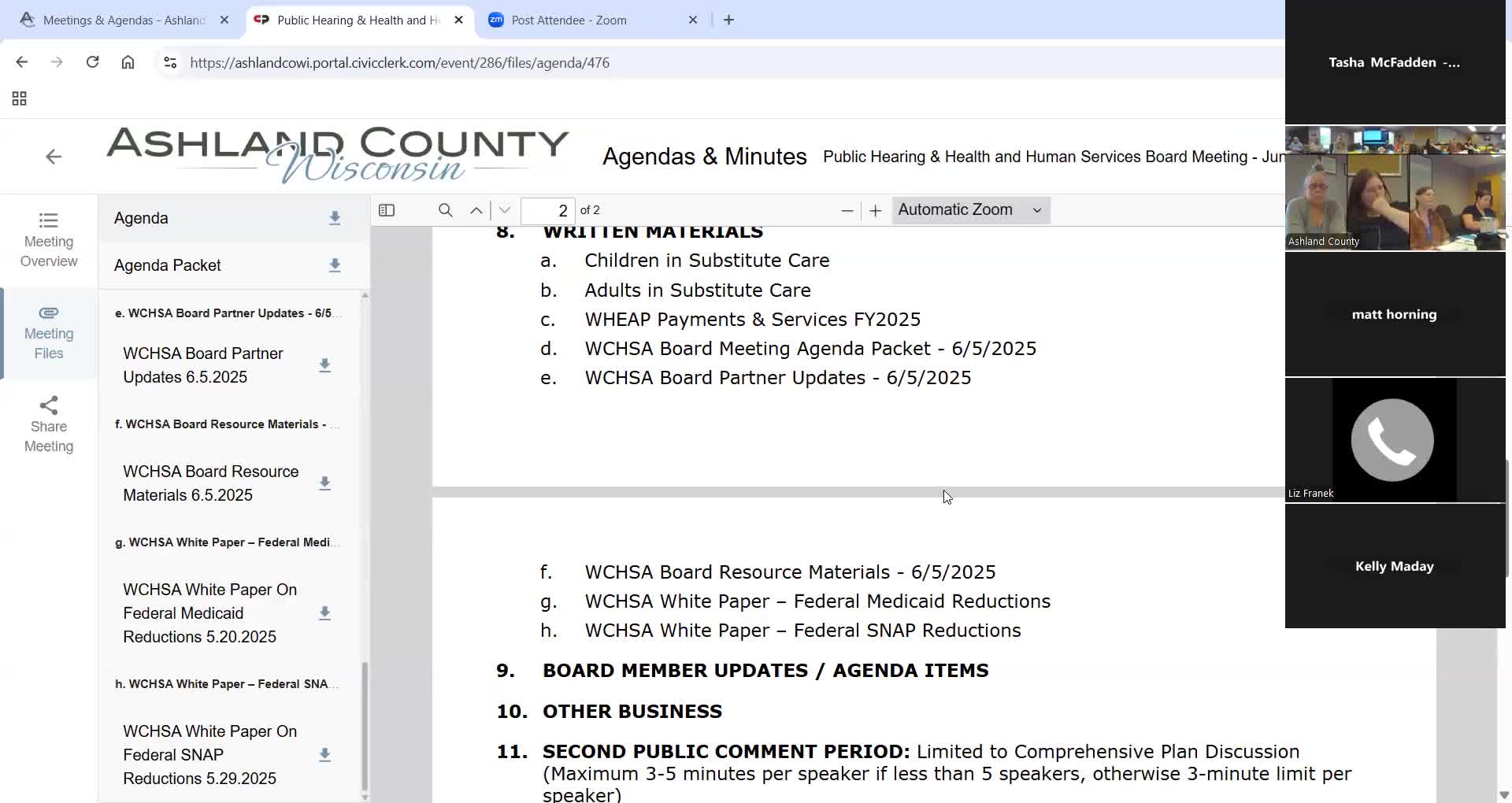The height and width of the screenshot is (803, 1512).
Task: Open WCHSA White Paper Federal Medicaid Reductions 5.20.2025
Action: [210, 613]
